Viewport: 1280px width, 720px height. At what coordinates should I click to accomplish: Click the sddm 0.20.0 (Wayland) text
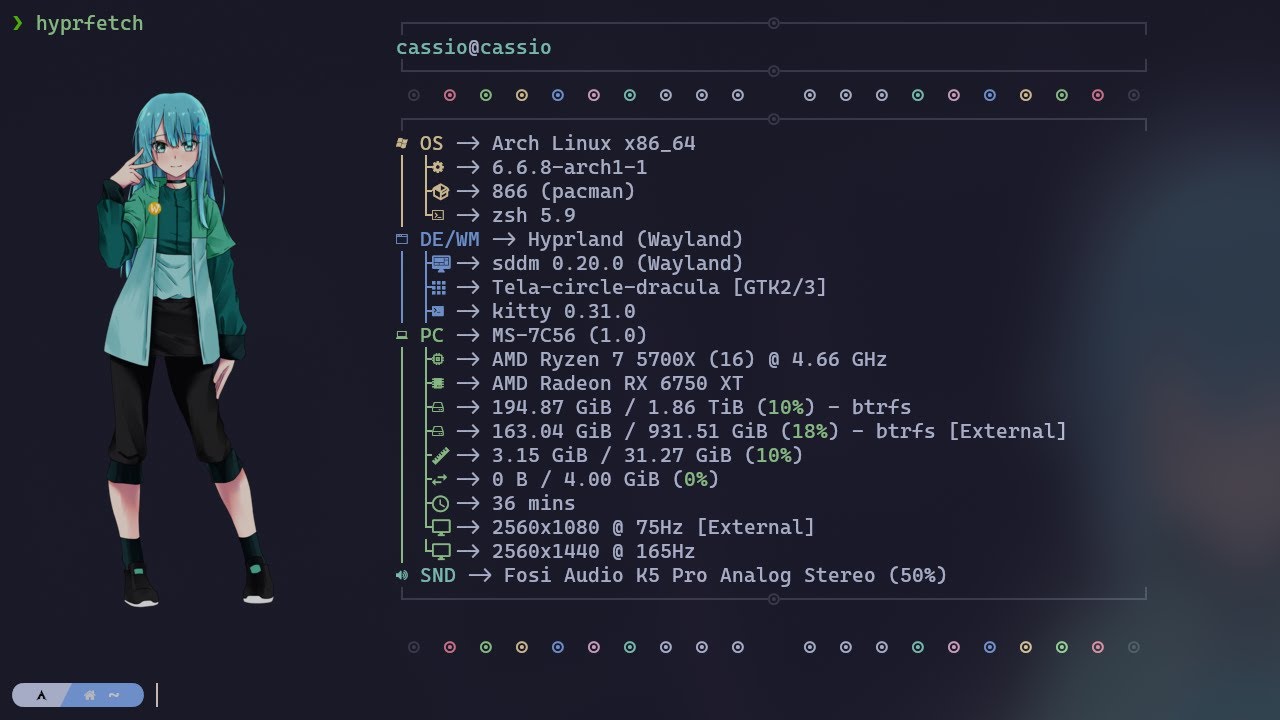618,263
